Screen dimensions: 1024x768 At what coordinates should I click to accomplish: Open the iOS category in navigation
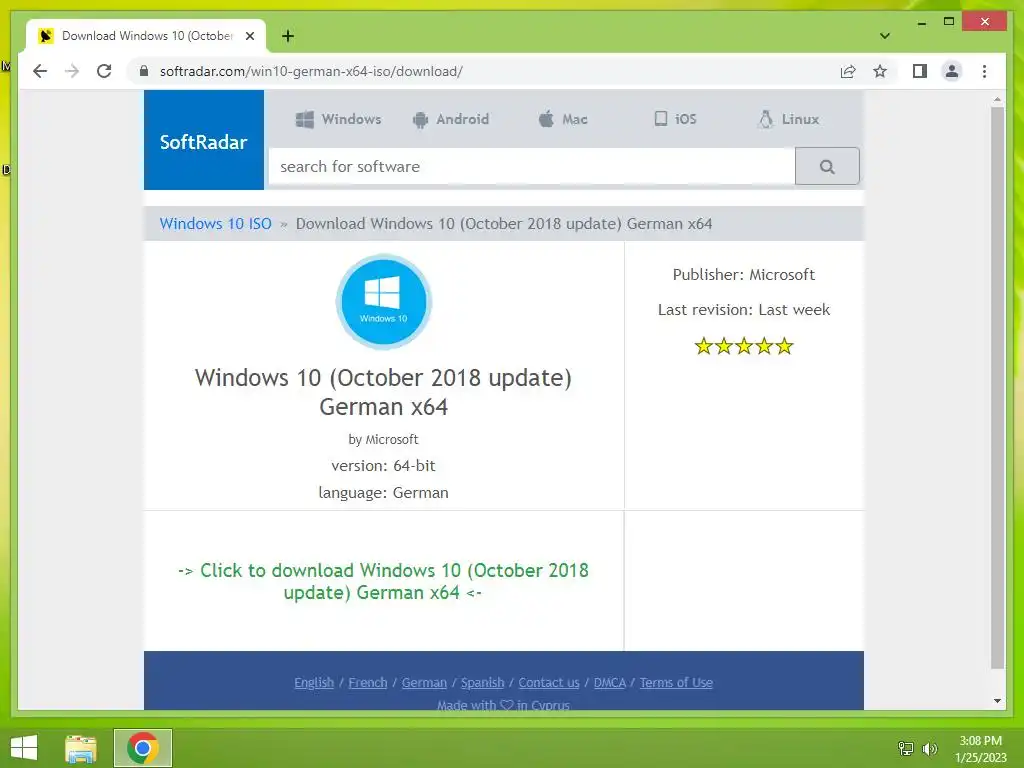675,119
